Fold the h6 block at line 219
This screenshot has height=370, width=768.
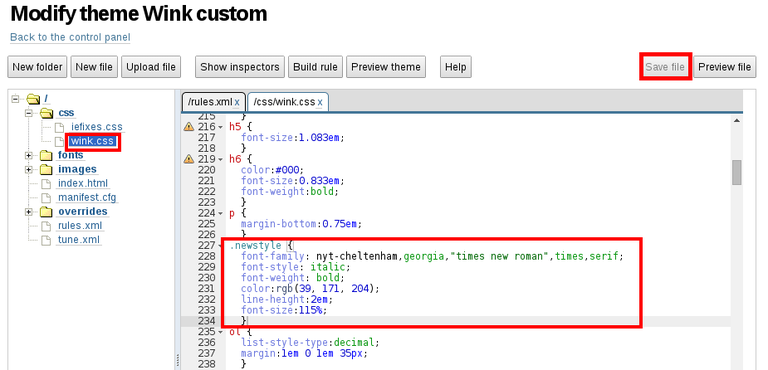click(x=220, y=159)
